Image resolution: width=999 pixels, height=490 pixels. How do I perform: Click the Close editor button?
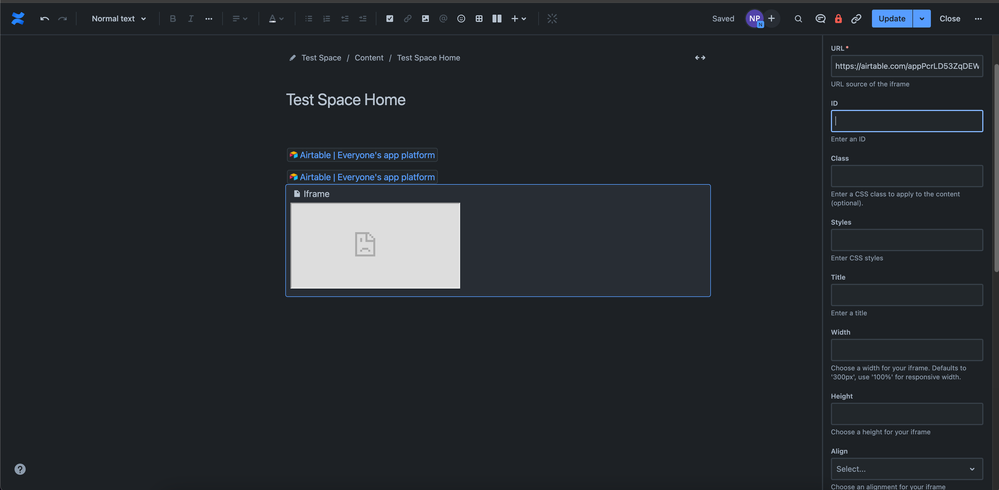pos(950,18)
